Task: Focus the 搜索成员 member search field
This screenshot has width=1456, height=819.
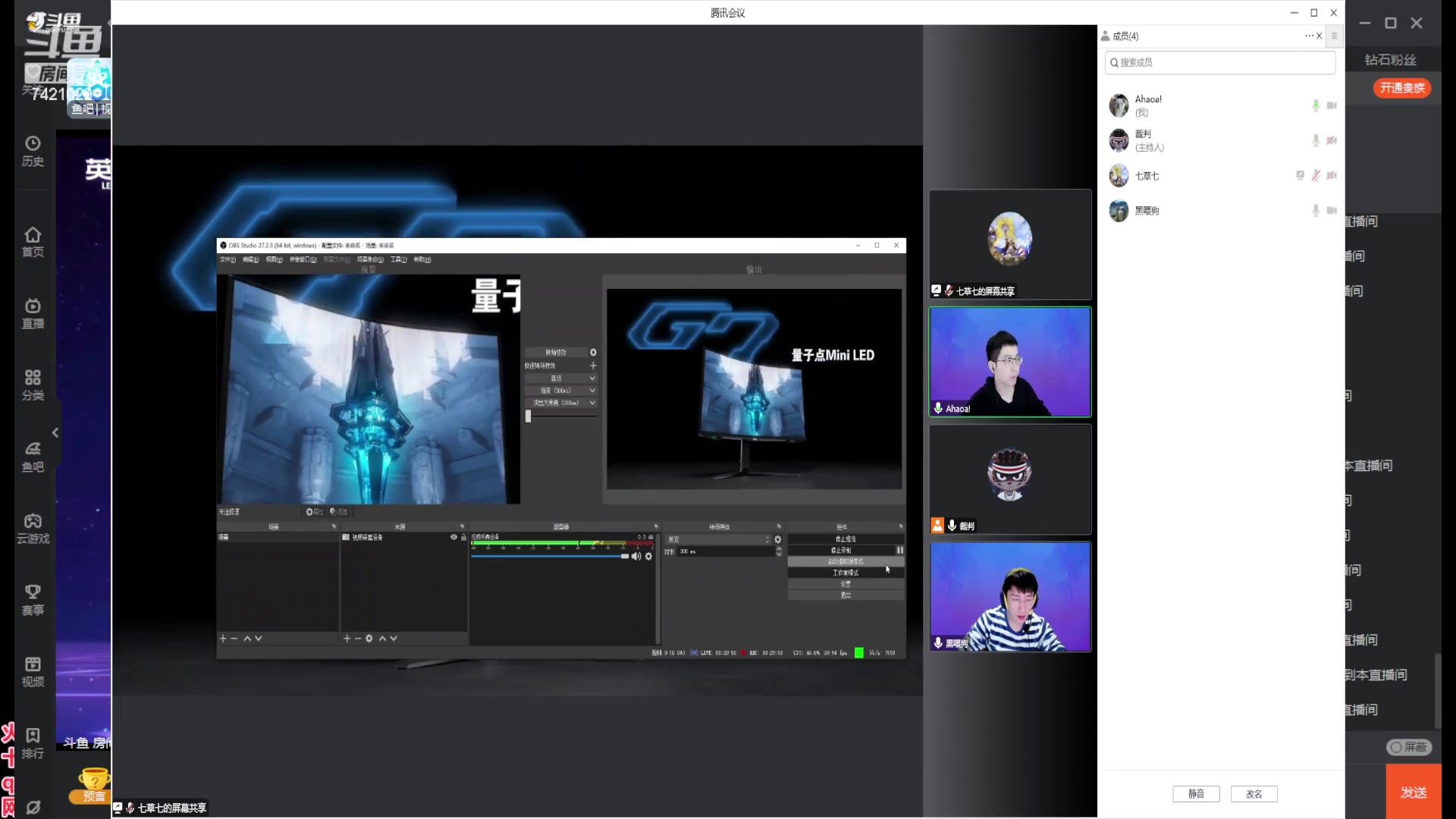Action: click(1220, 62)
